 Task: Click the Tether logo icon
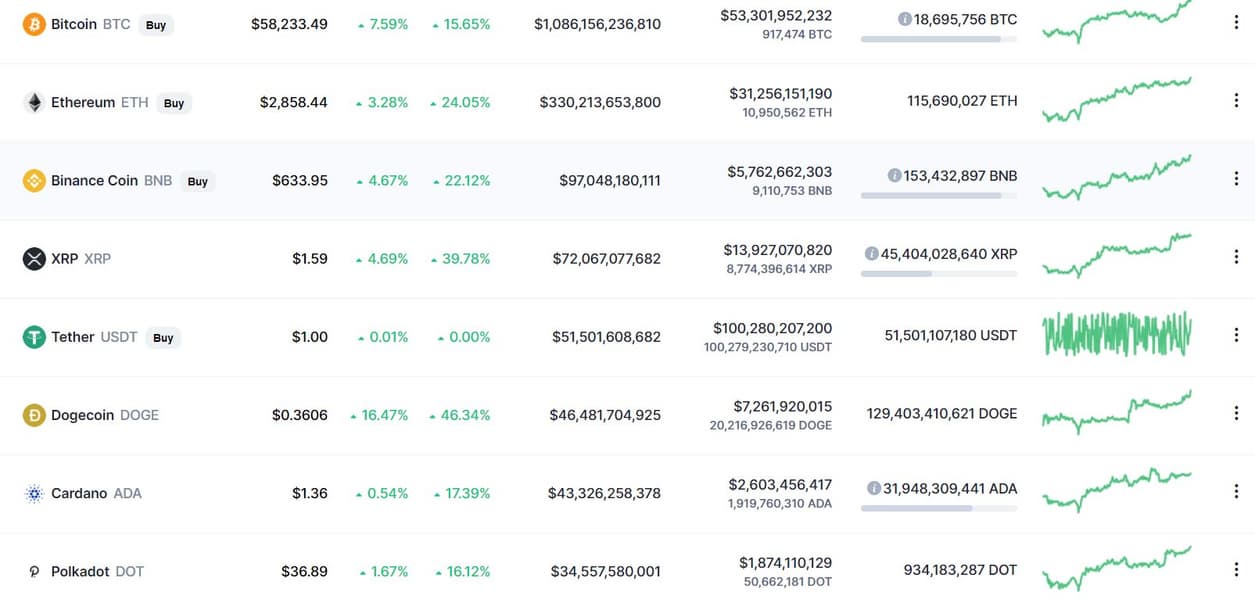pos(34,337)
